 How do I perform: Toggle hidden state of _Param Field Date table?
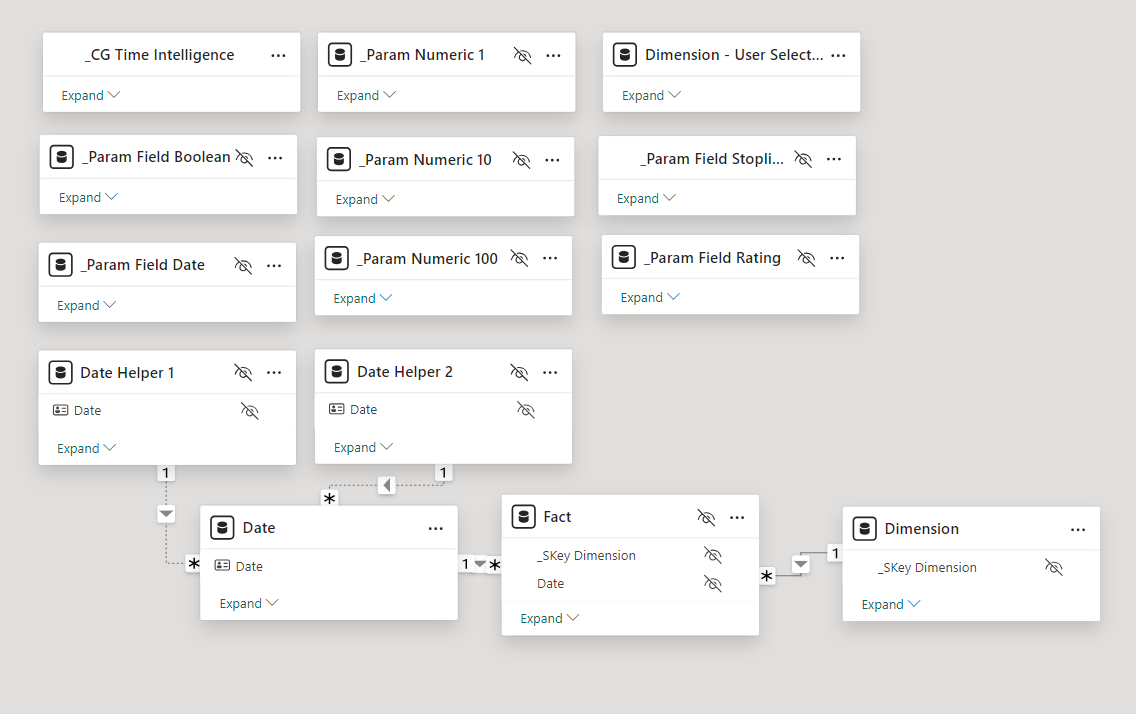[x=243, y=266]
